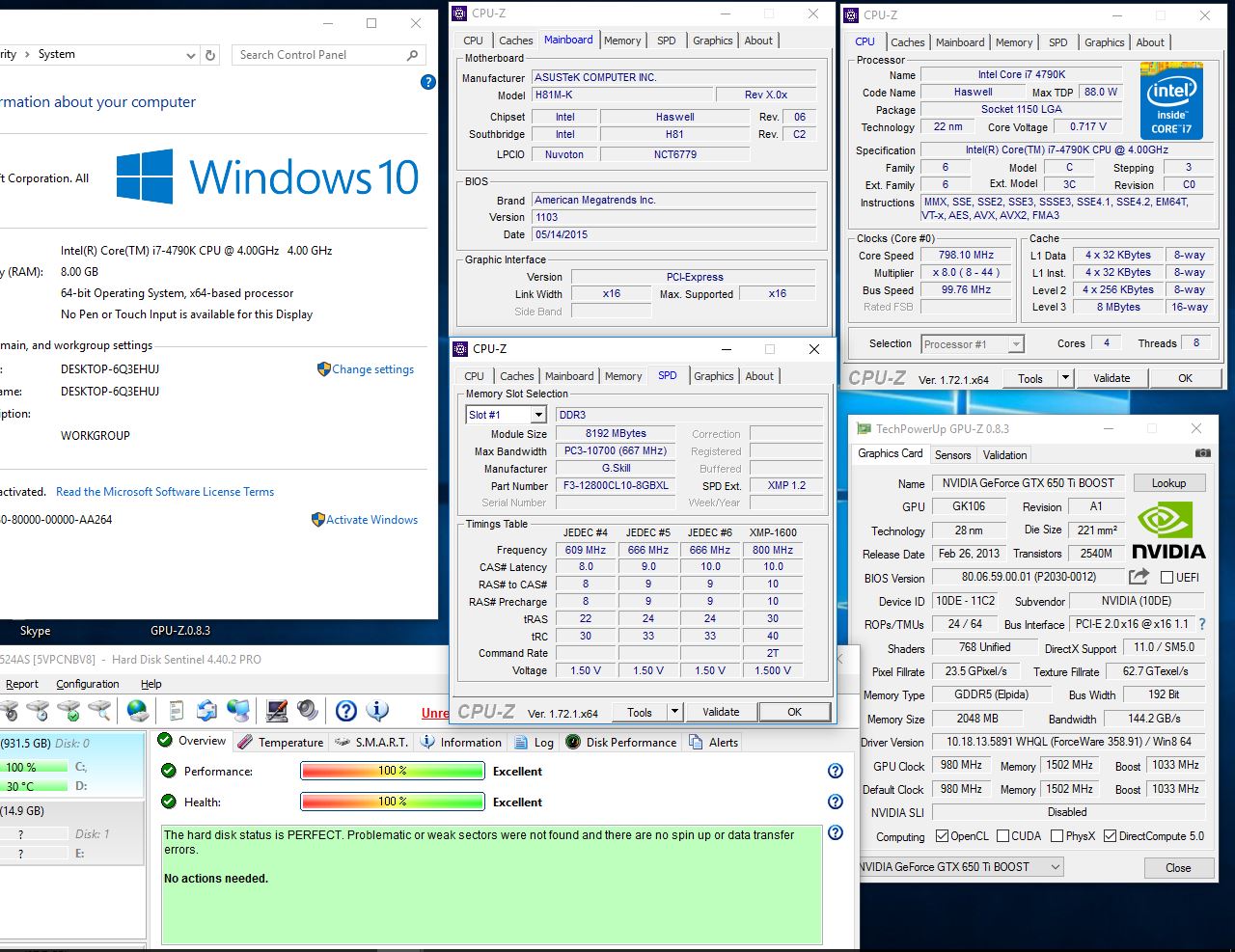Click the Control Panel refresh icon

[210, 55]
